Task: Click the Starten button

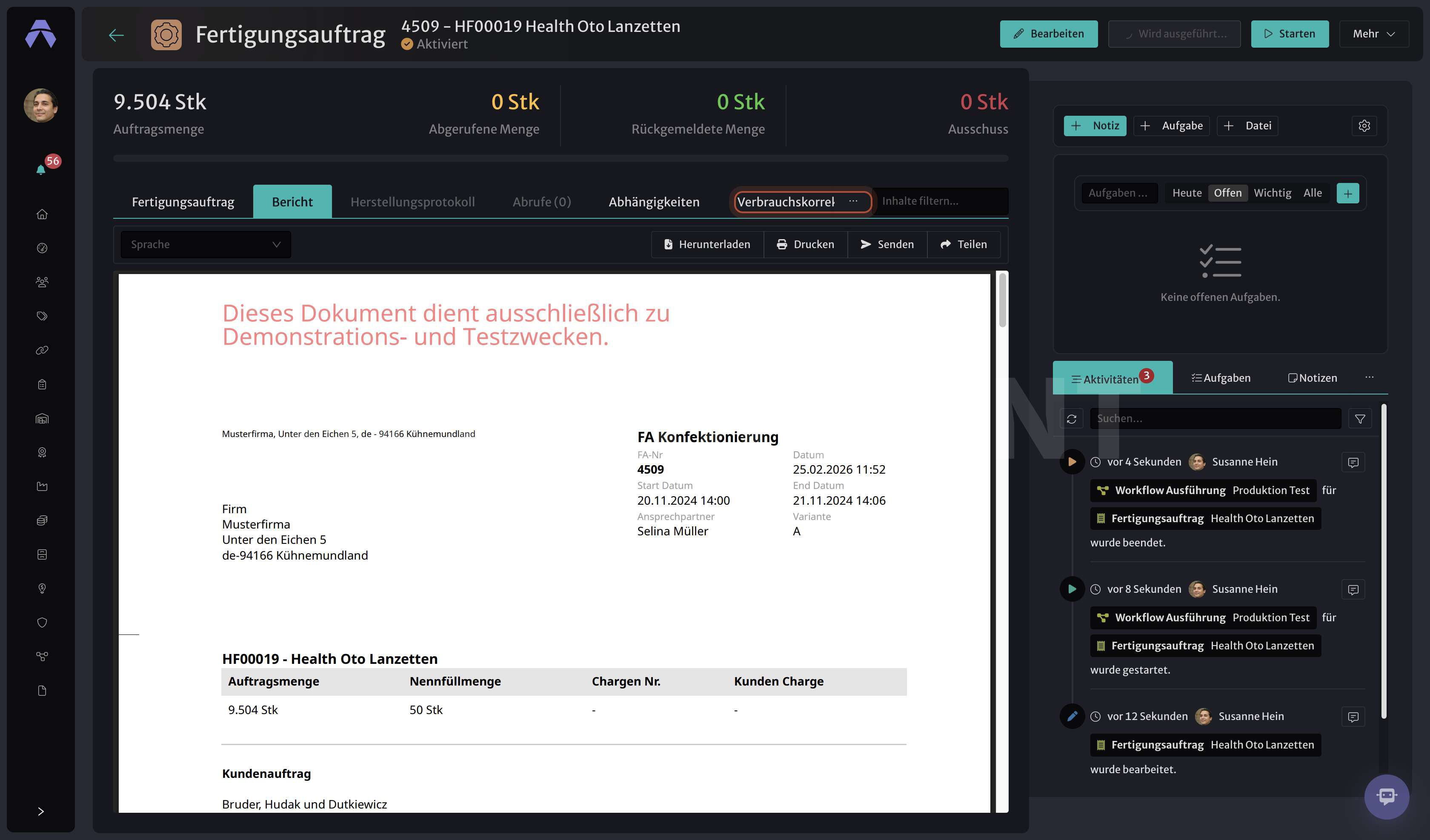Action: (x=1289, y=34)
